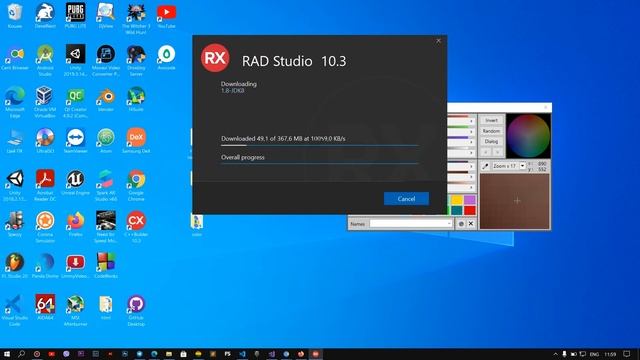Open YouTube desktop shortcut
Viewport: 640px width, 360px height.
[x=167, y=16]
